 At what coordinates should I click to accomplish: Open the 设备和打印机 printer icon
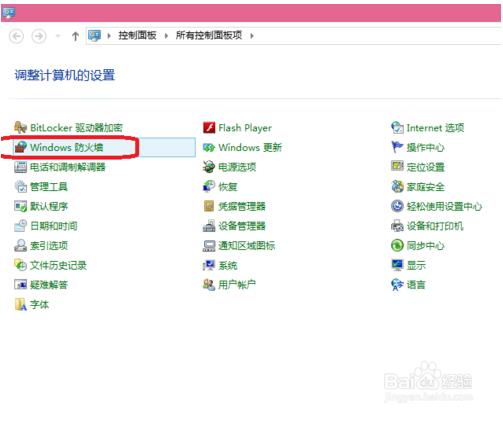tap(397, 226)
